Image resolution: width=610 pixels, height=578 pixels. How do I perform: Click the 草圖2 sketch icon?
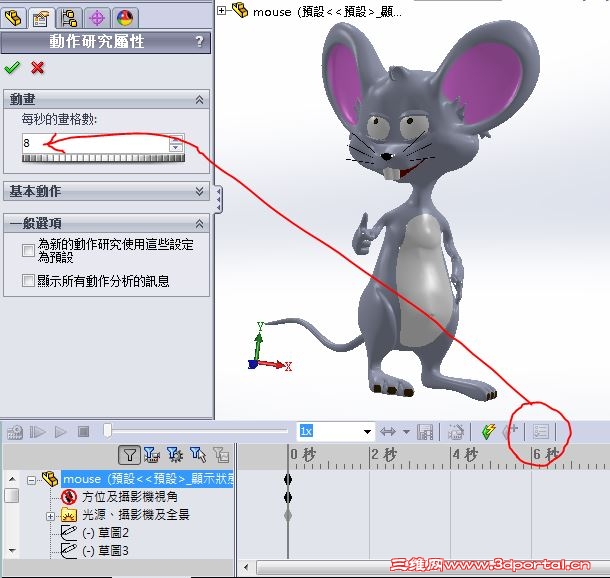[69, 532]
